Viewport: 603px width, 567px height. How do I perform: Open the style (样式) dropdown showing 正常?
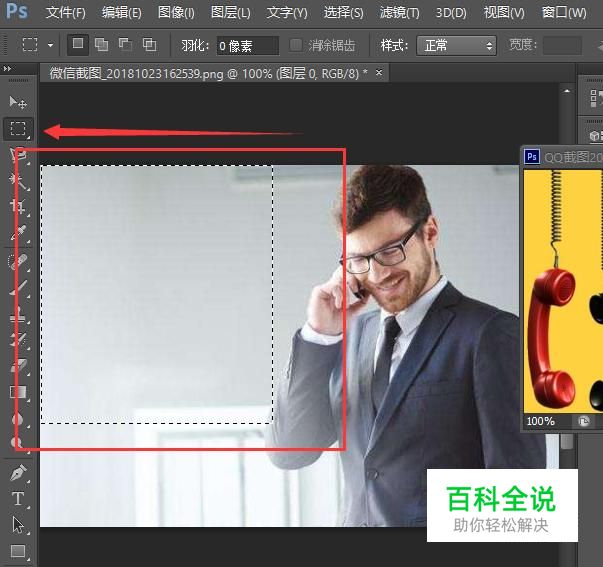click(456, 46)
